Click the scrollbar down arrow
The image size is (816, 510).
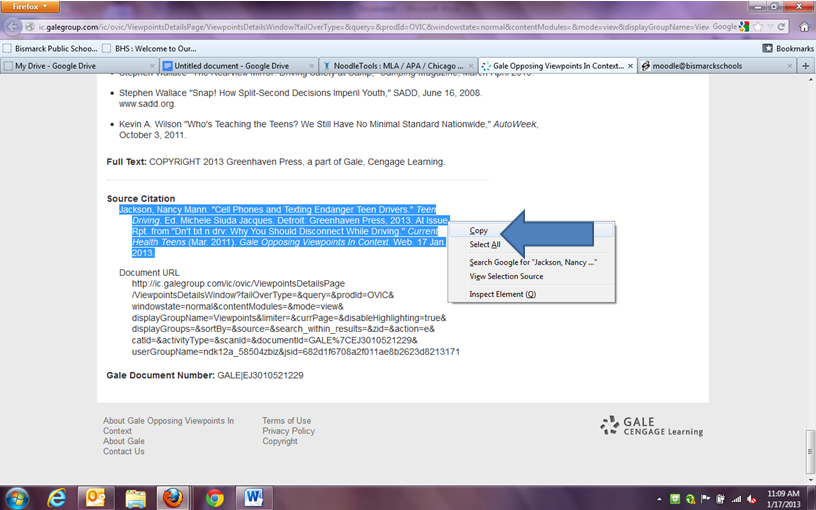coord(811,479)
